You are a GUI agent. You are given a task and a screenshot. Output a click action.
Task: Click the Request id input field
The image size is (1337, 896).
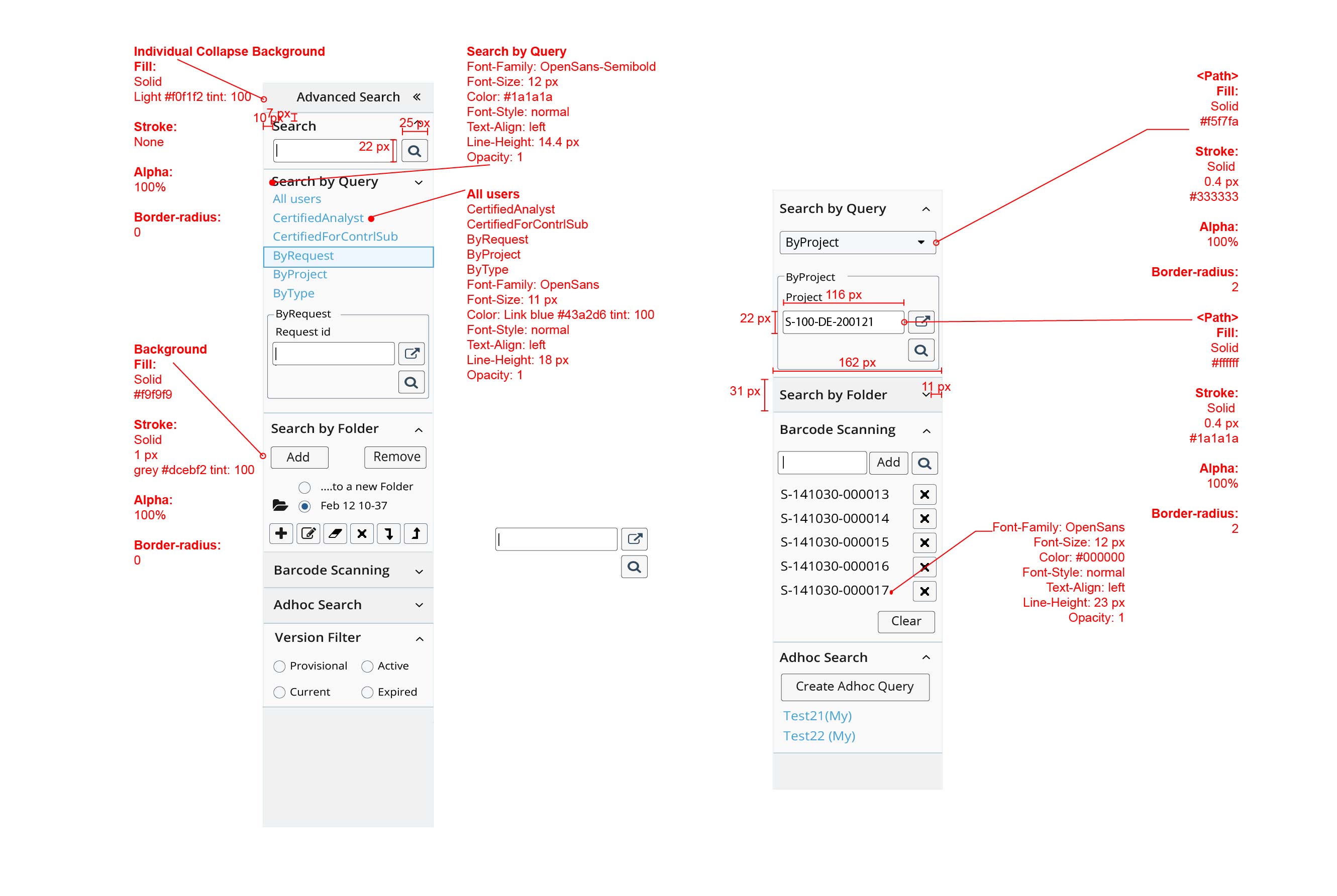tap(334, 354)
